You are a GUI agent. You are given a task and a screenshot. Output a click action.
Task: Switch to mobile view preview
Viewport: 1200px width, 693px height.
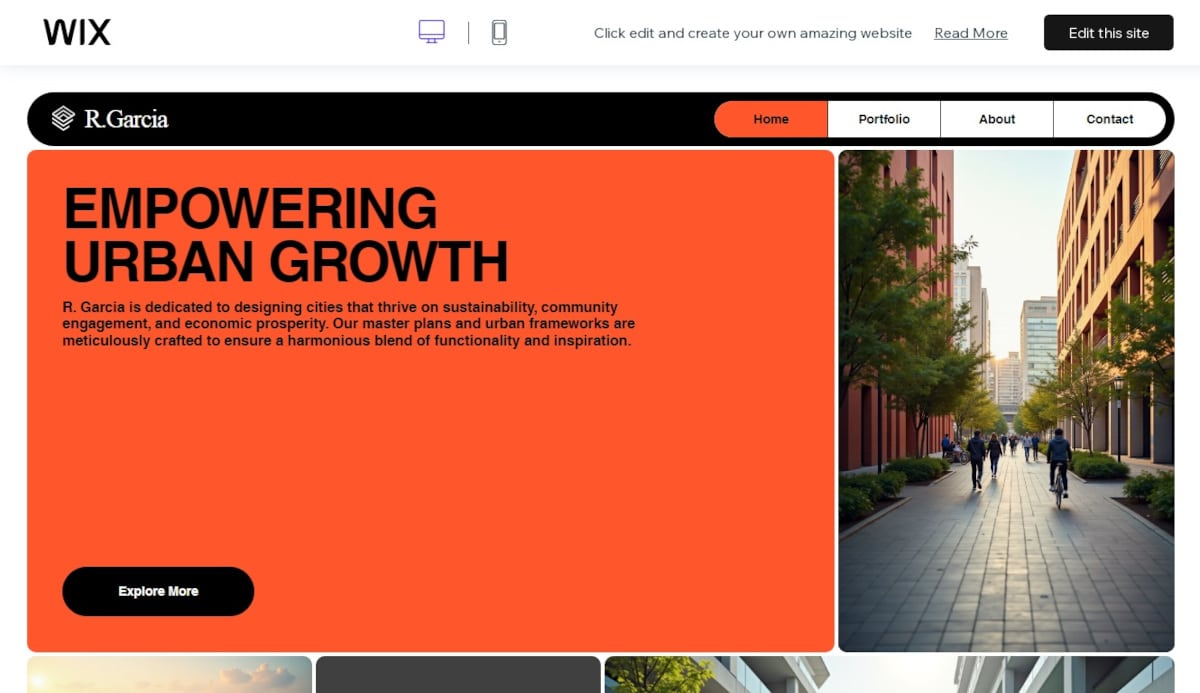(x=499, y=32)
